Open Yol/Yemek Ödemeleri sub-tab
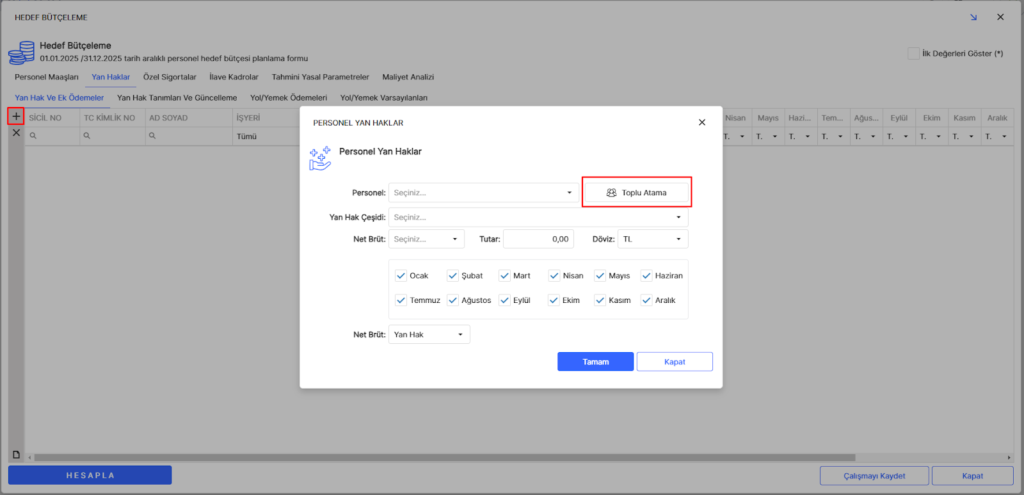Screen dimensions: 1024x495 tap(287, 98)
